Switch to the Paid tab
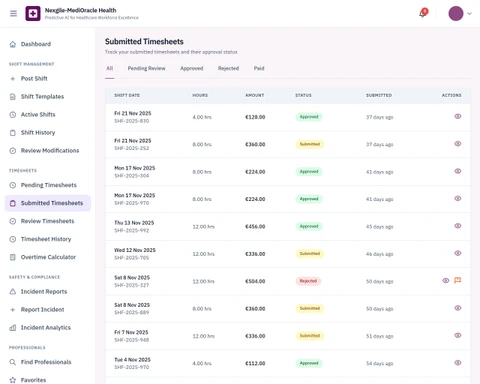 pyautogui.click(x=259, y=69)
